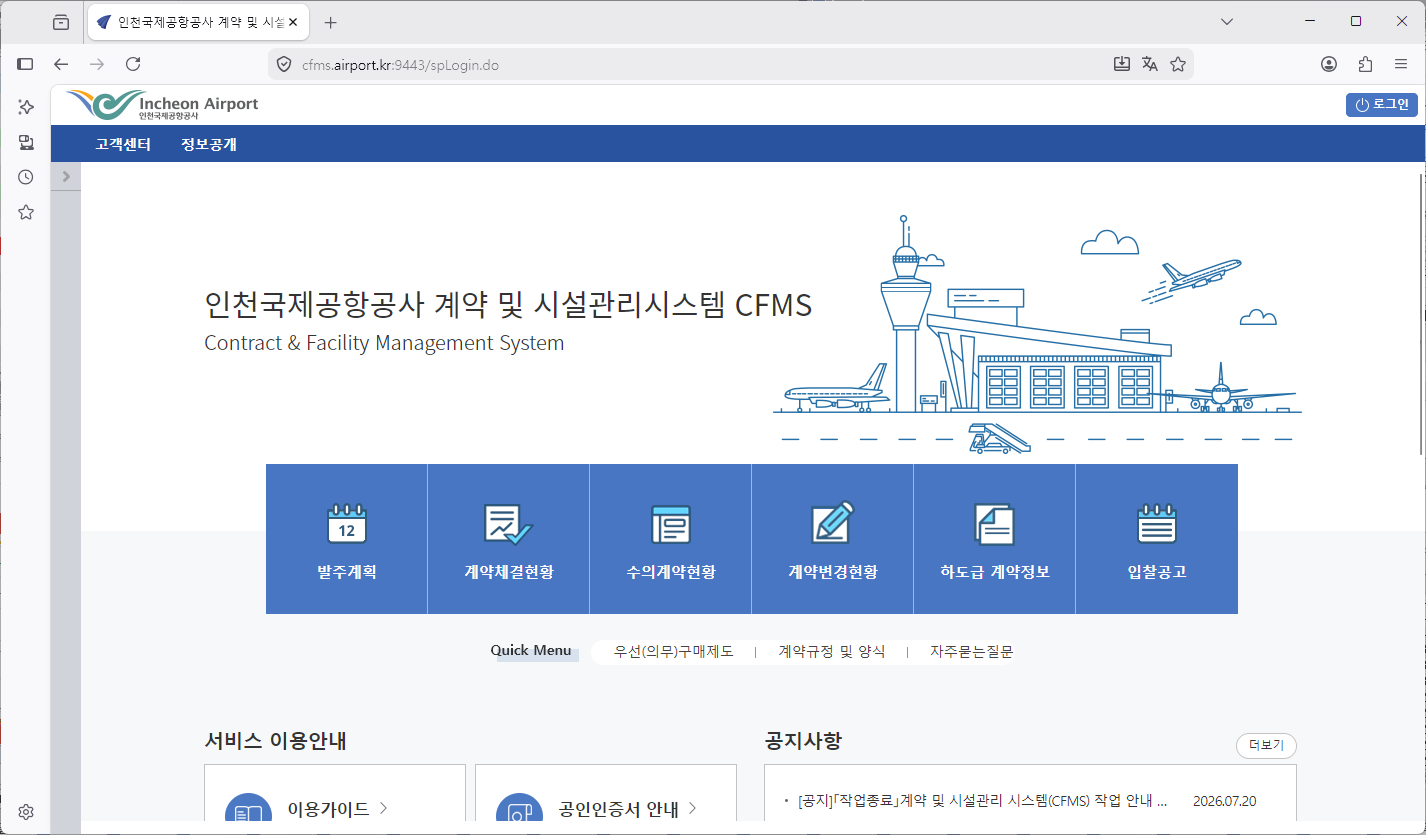The height and width of the screenshot is (835, 1426).
Task: Open a new browser tab
Action: [x=331, y=22]
